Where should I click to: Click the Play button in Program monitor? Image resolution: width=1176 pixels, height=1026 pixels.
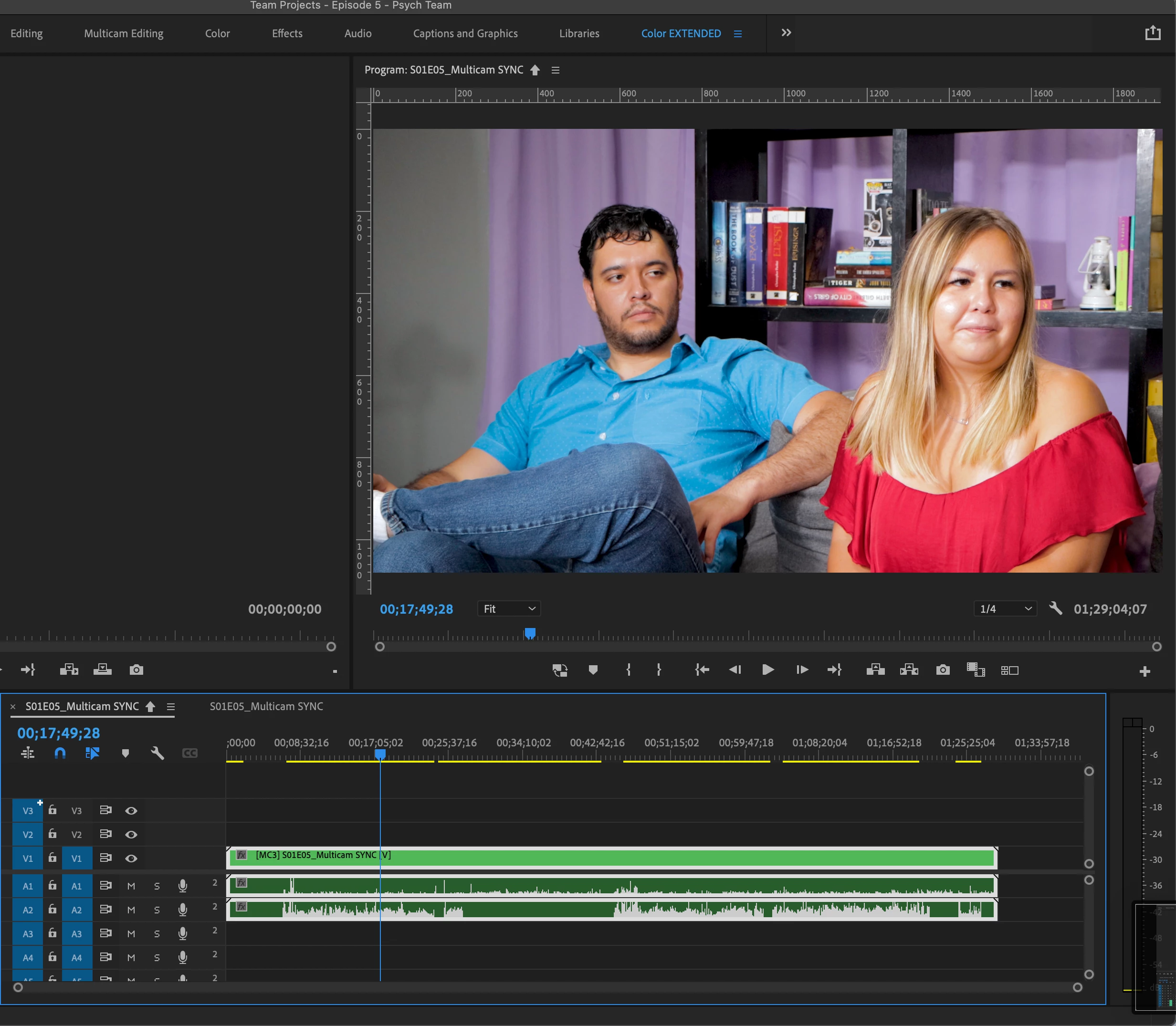click(768, 670)
